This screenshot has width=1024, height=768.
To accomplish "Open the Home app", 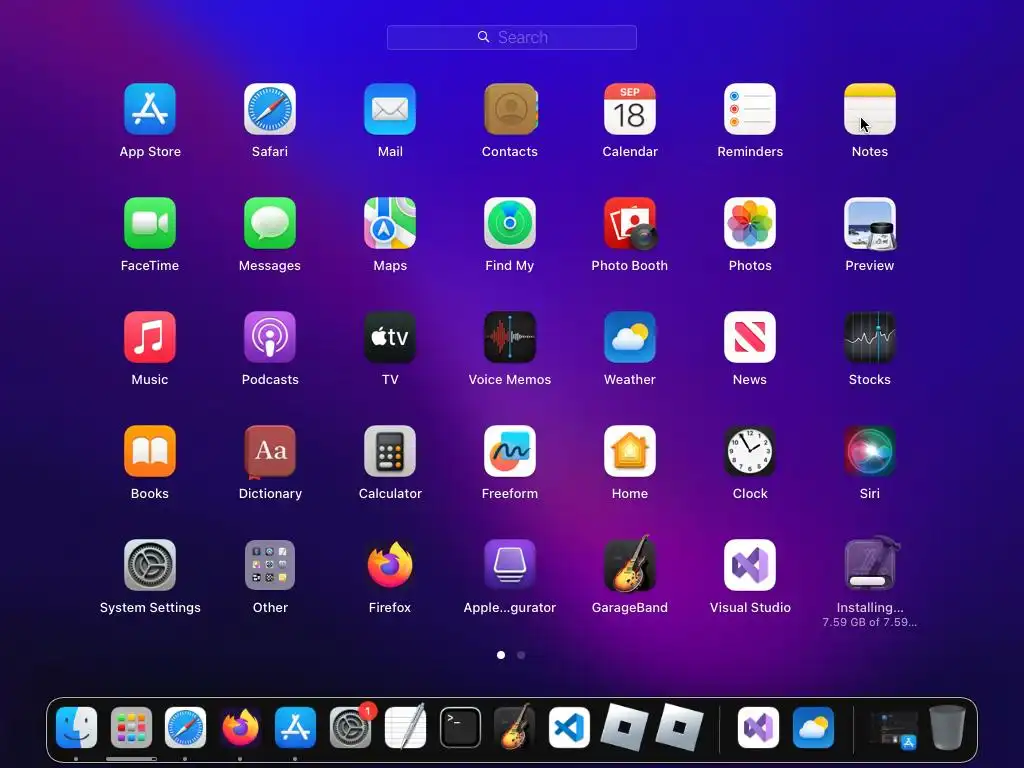I will point(630,451).
